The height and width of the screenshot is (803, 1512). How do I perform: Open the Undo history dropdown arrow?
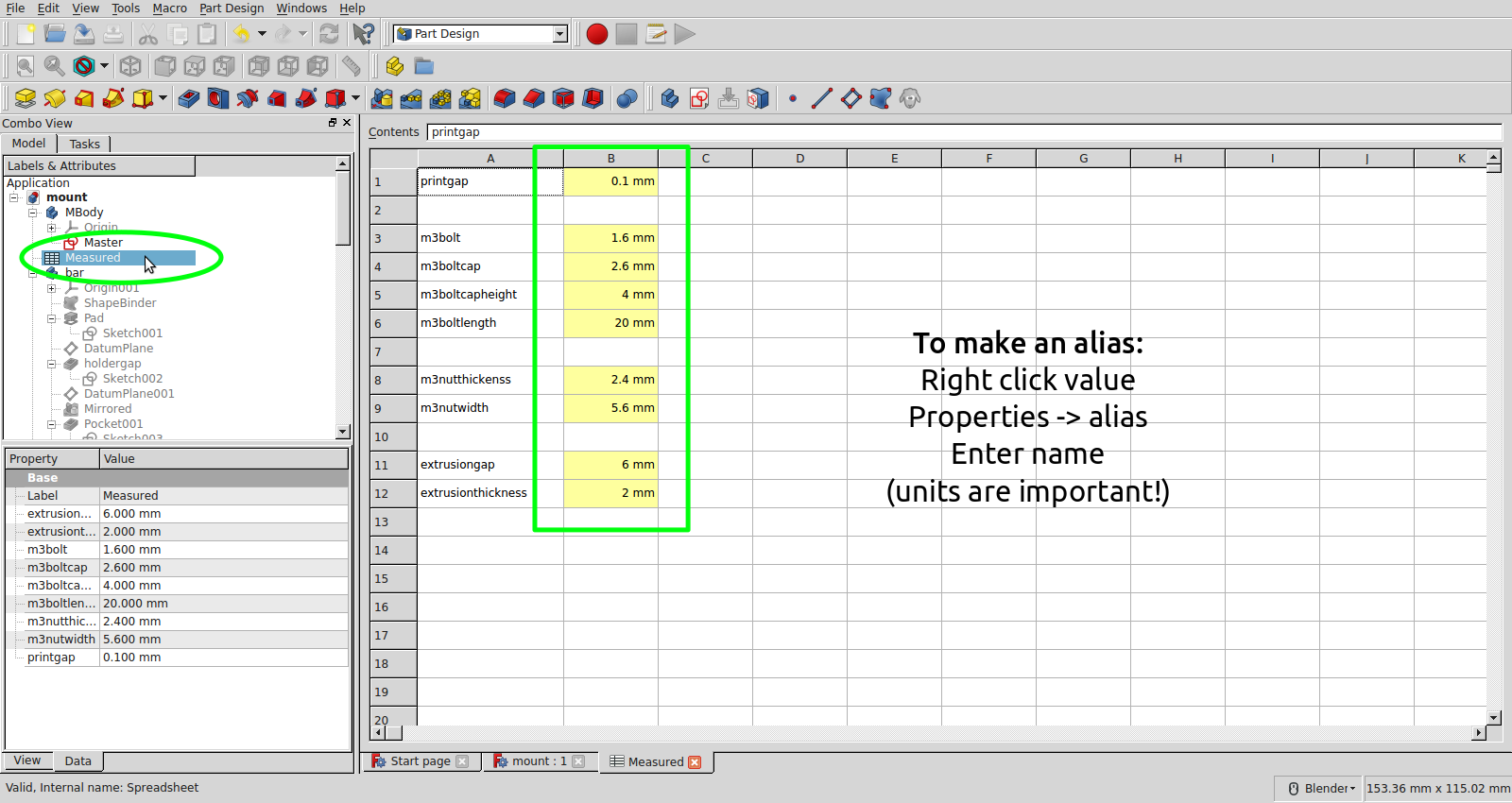click(x=262, y=34)
